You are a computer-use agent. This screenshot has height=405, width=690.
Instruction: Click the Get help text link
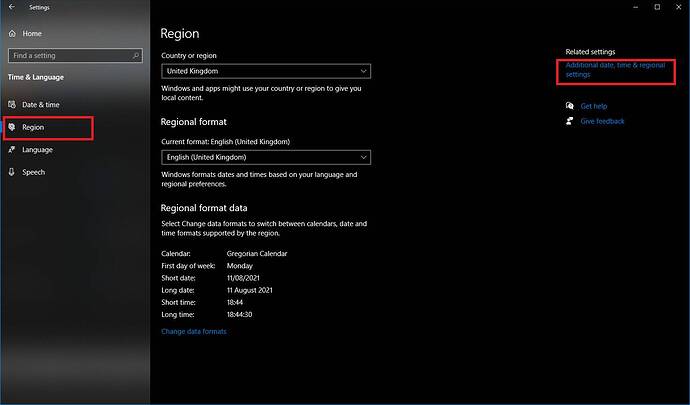click(594, 106)
